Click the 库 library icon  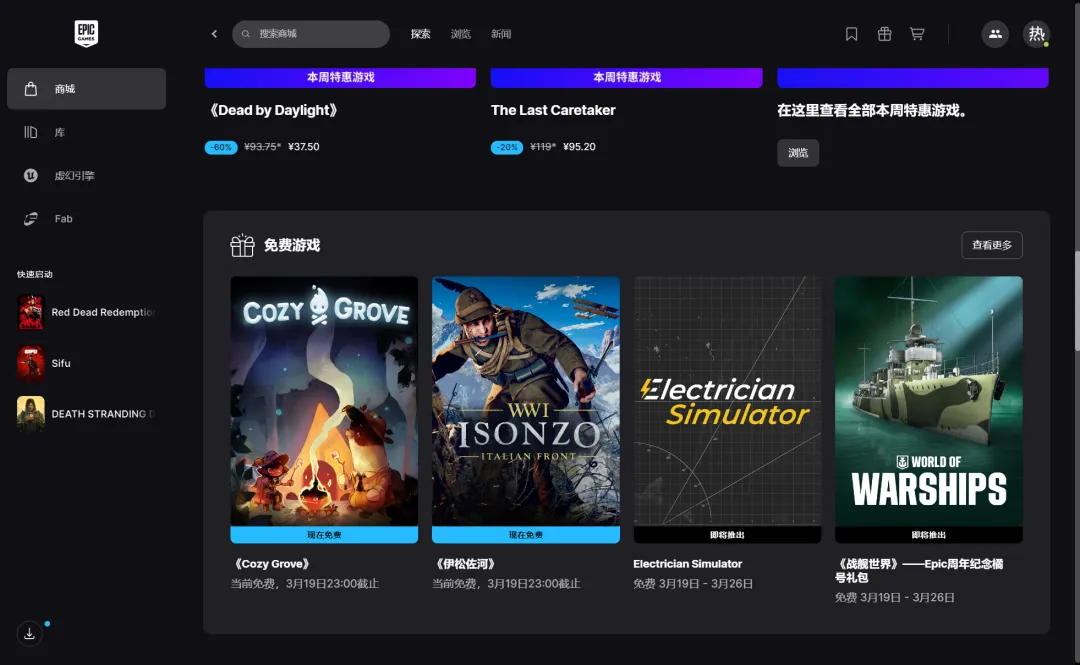(x=31, y=132)
